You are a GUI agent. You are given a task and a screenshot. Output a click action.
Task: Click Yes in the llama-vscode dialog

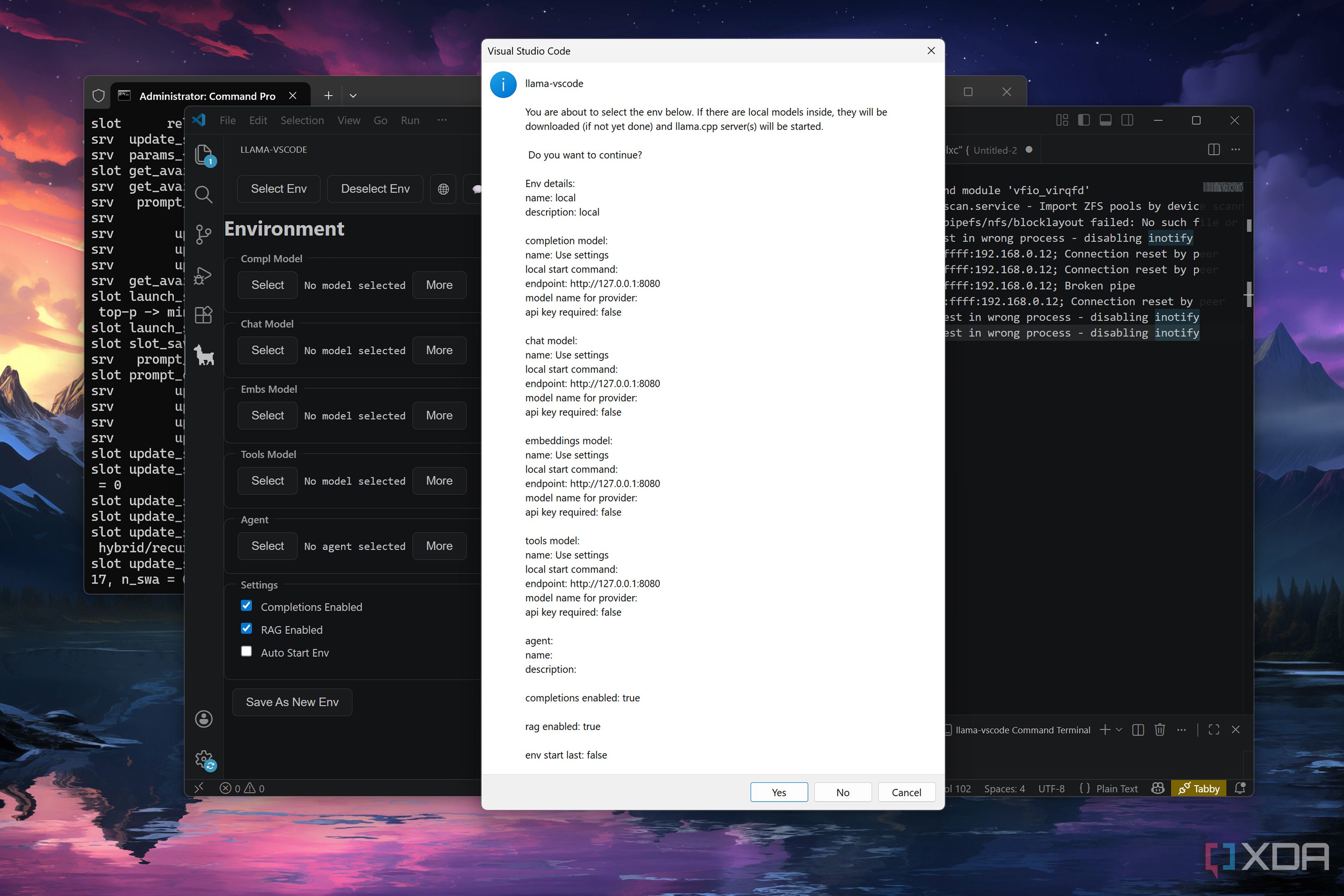[779, 792]
